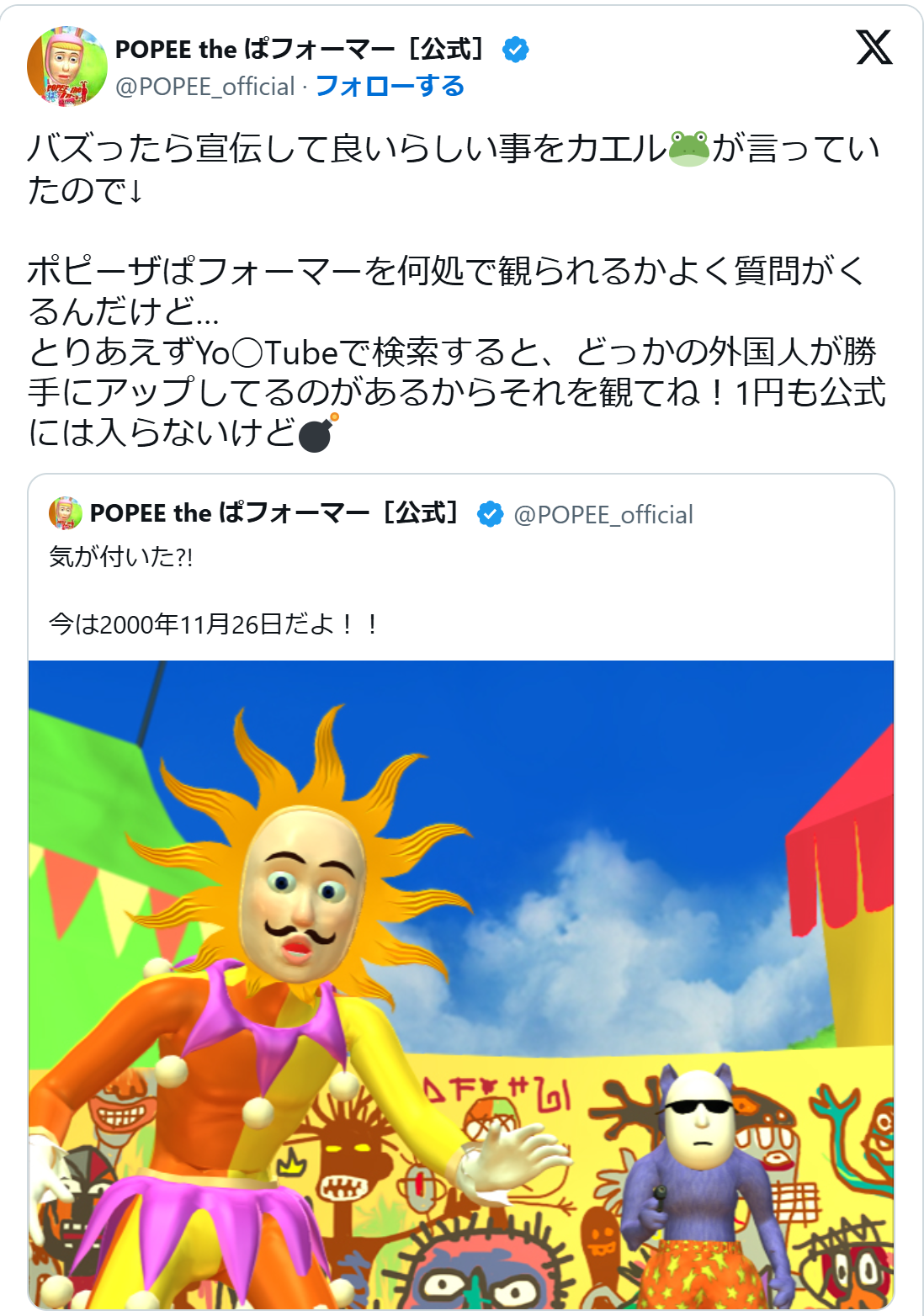924x1316 pixels.
Task: Click the X logo icon
Action: [x=874, y=47]
